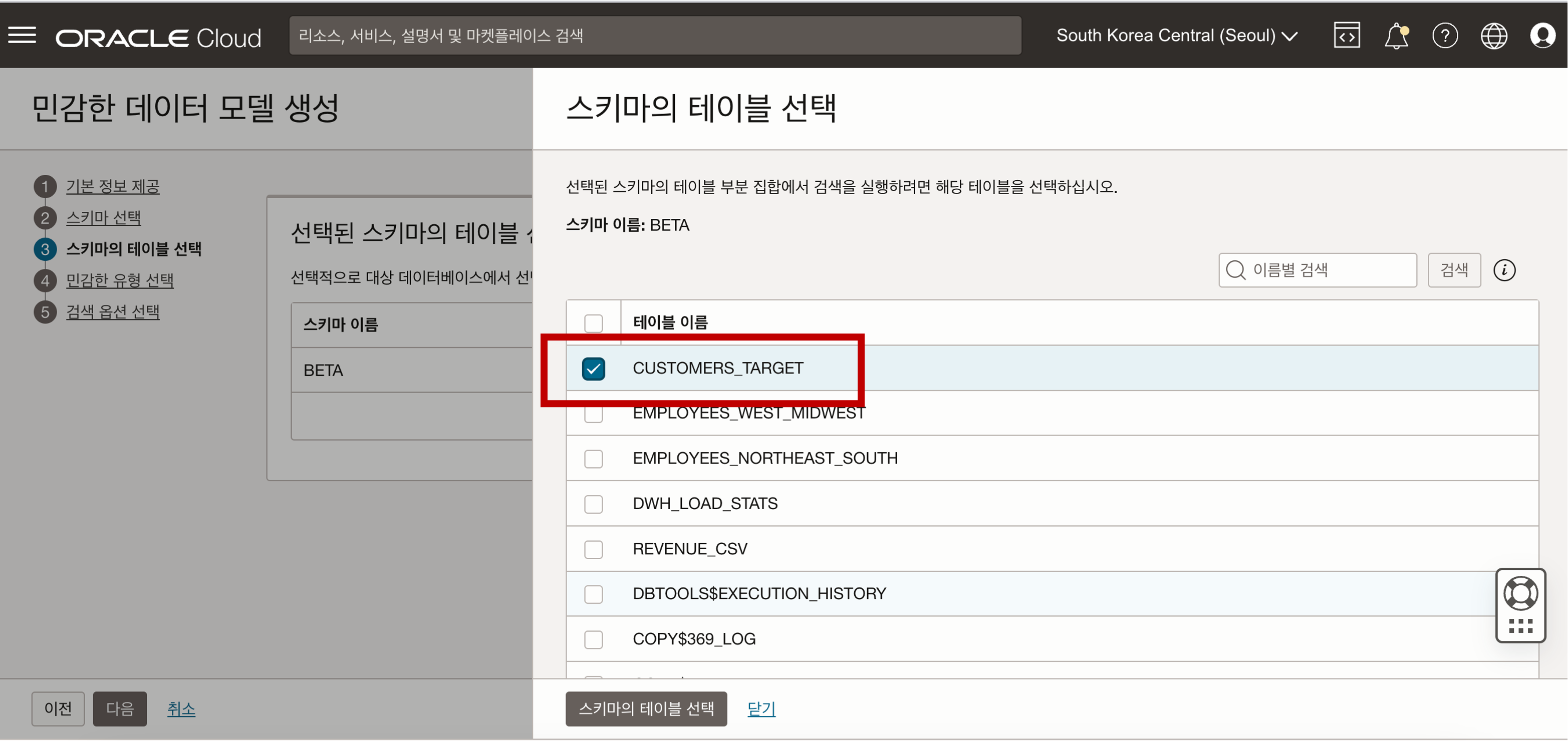Open the notifications bell
This screenshot has width=1568, height=741.
tap(1396, 36)
